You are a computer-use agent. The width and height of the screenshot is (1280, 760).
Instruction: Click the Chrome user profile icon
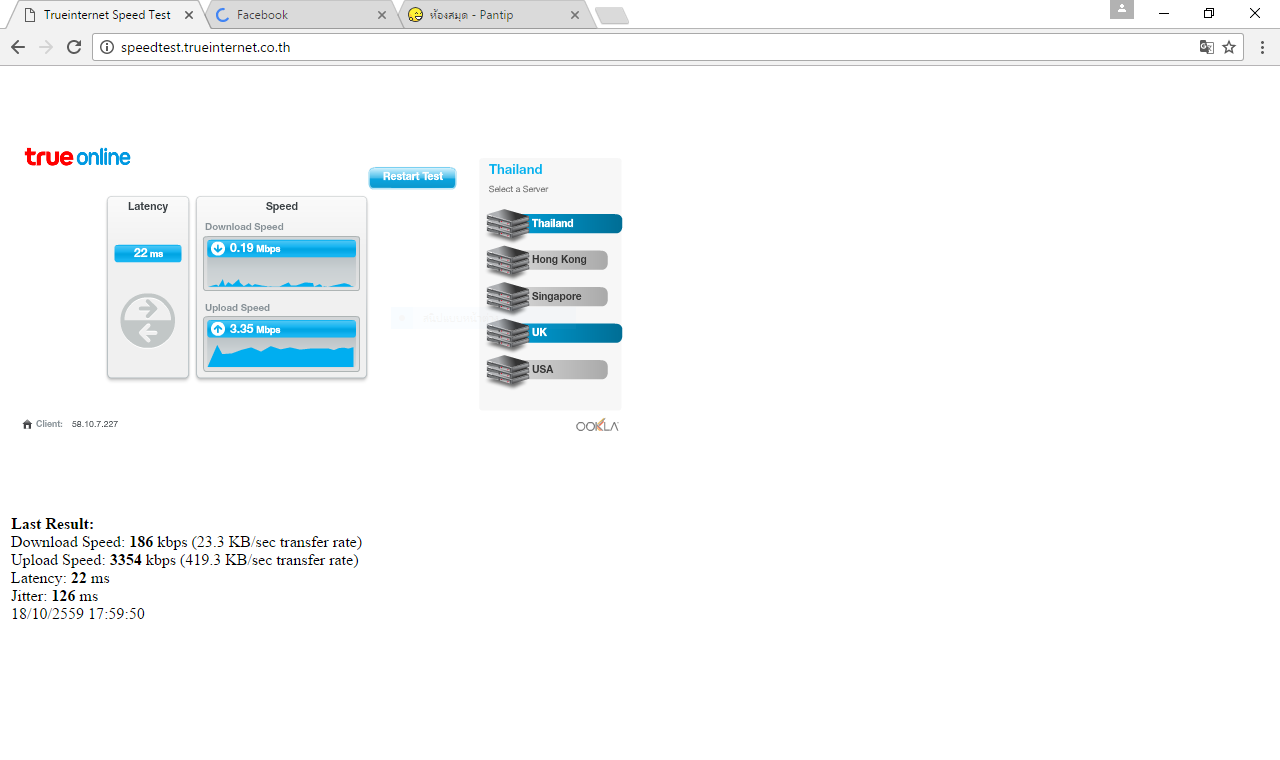[x=1122, y=9]
